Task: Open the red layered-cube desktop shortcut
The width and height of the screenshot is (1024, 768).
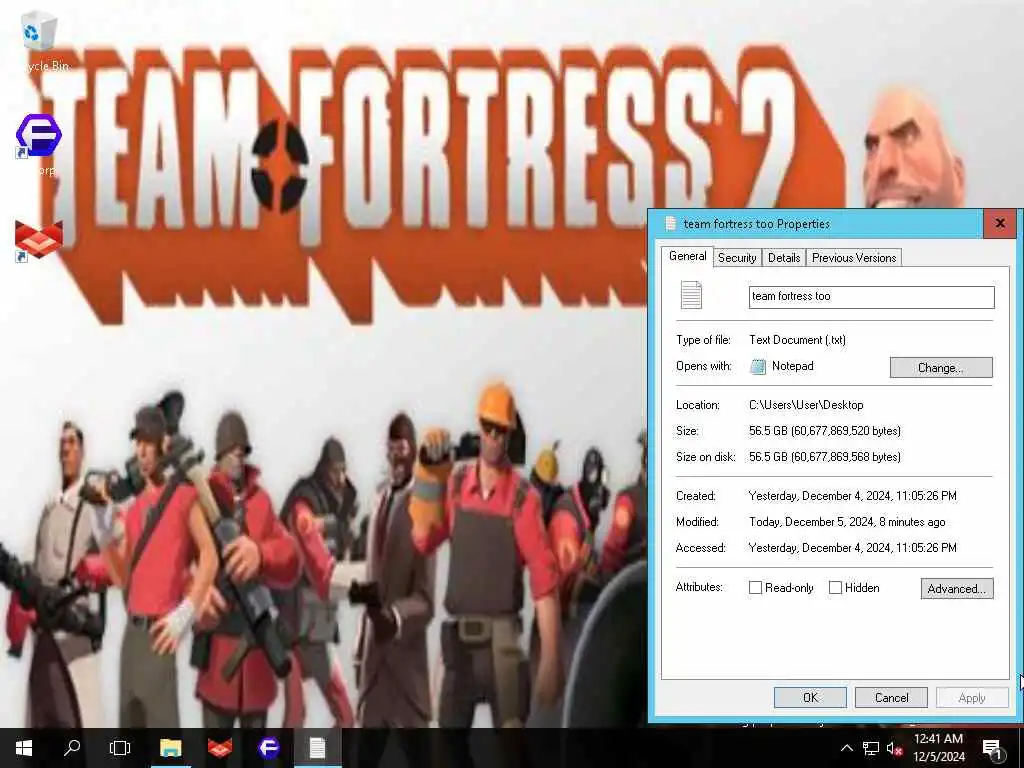Action: (39, 240)
